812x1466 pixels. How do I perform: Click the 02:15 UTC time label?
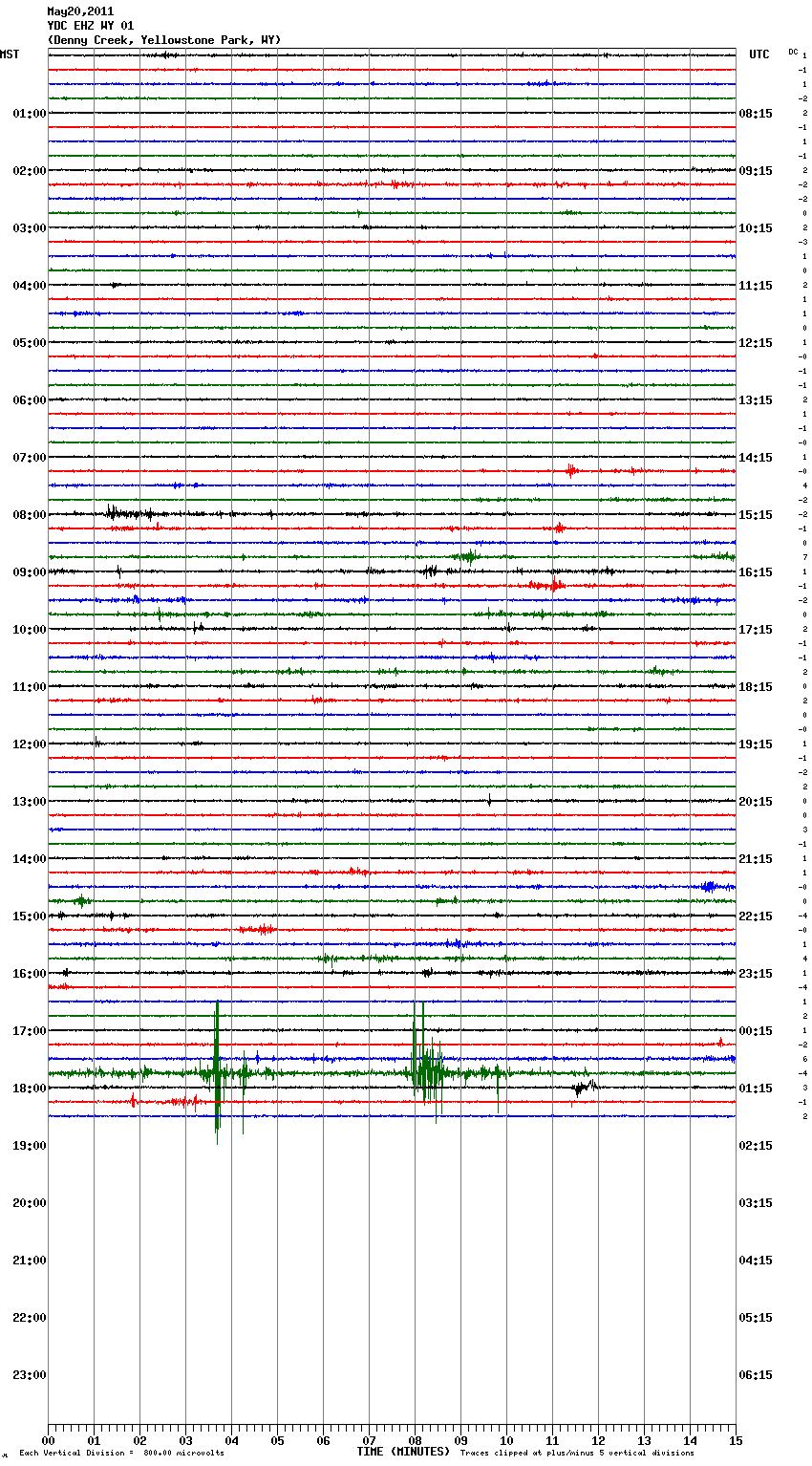click(756, 1146)
